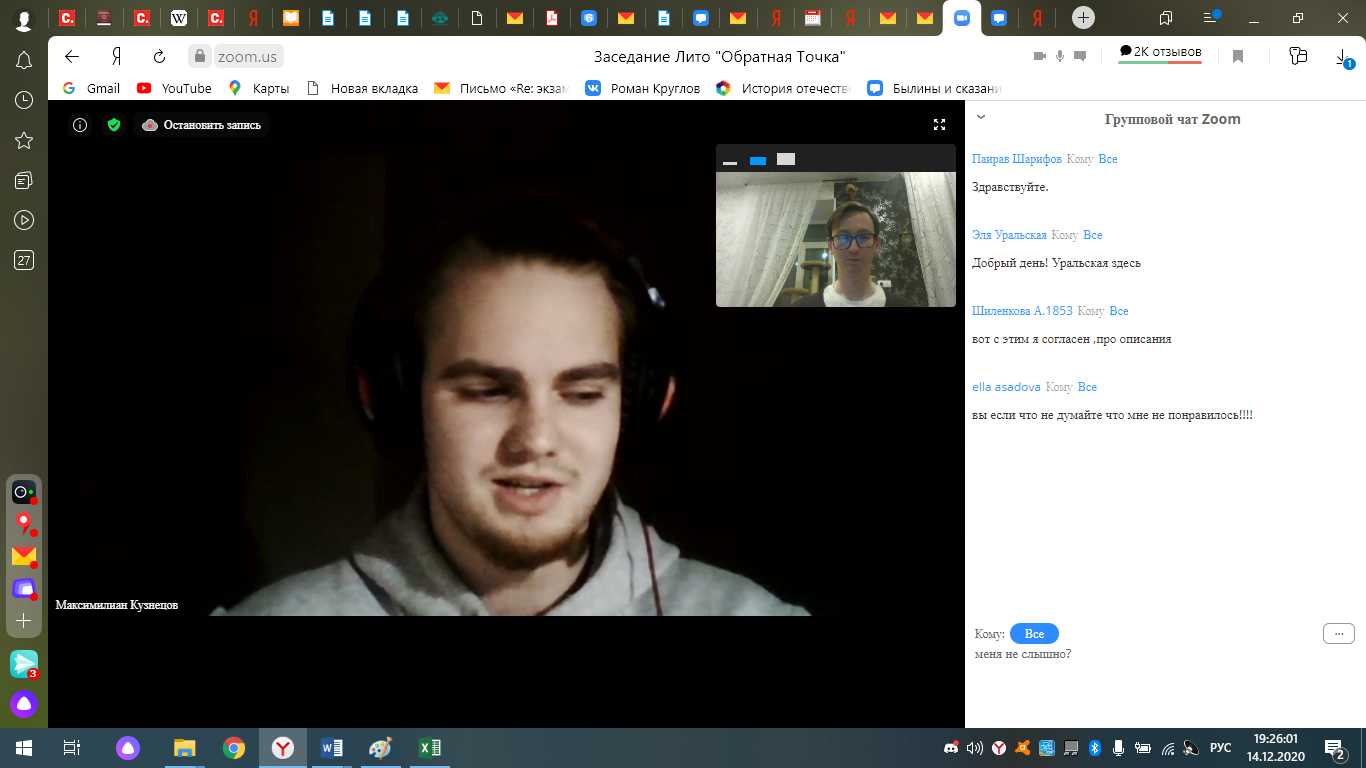Click the chat message input field
The image size is (1366, 768).
pyautogui.click(x=1165, y=654)
